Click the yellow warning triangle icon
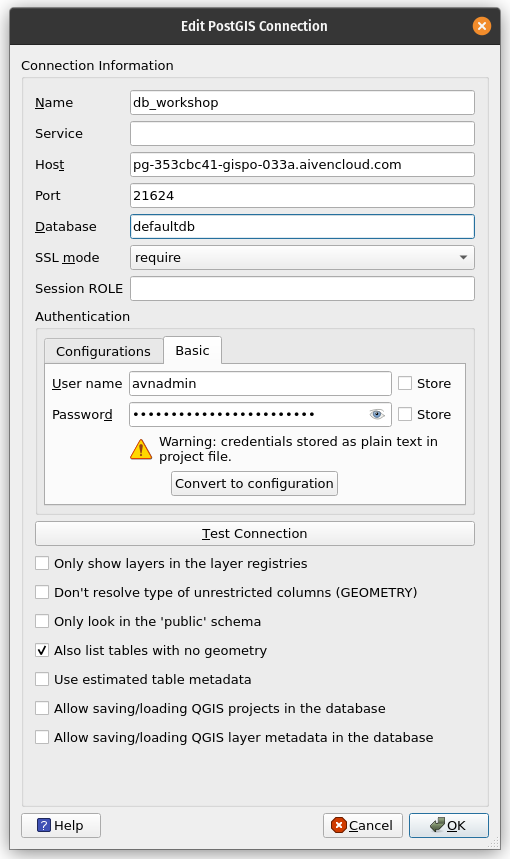This screenshot has height=859, width=510. [141, 449]
